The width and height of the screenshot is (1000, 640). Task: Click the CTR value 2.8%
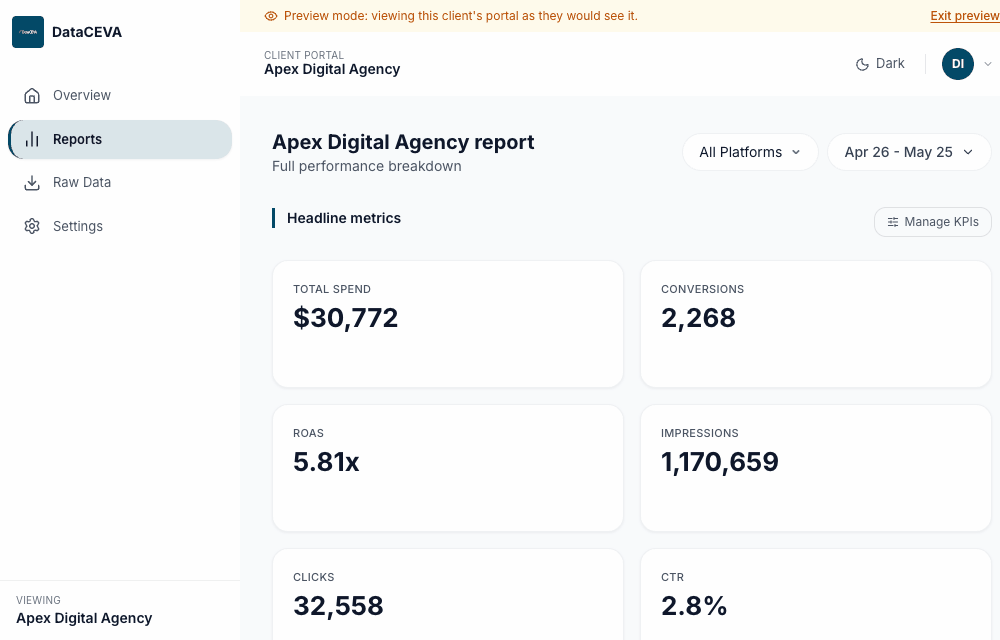694,606
